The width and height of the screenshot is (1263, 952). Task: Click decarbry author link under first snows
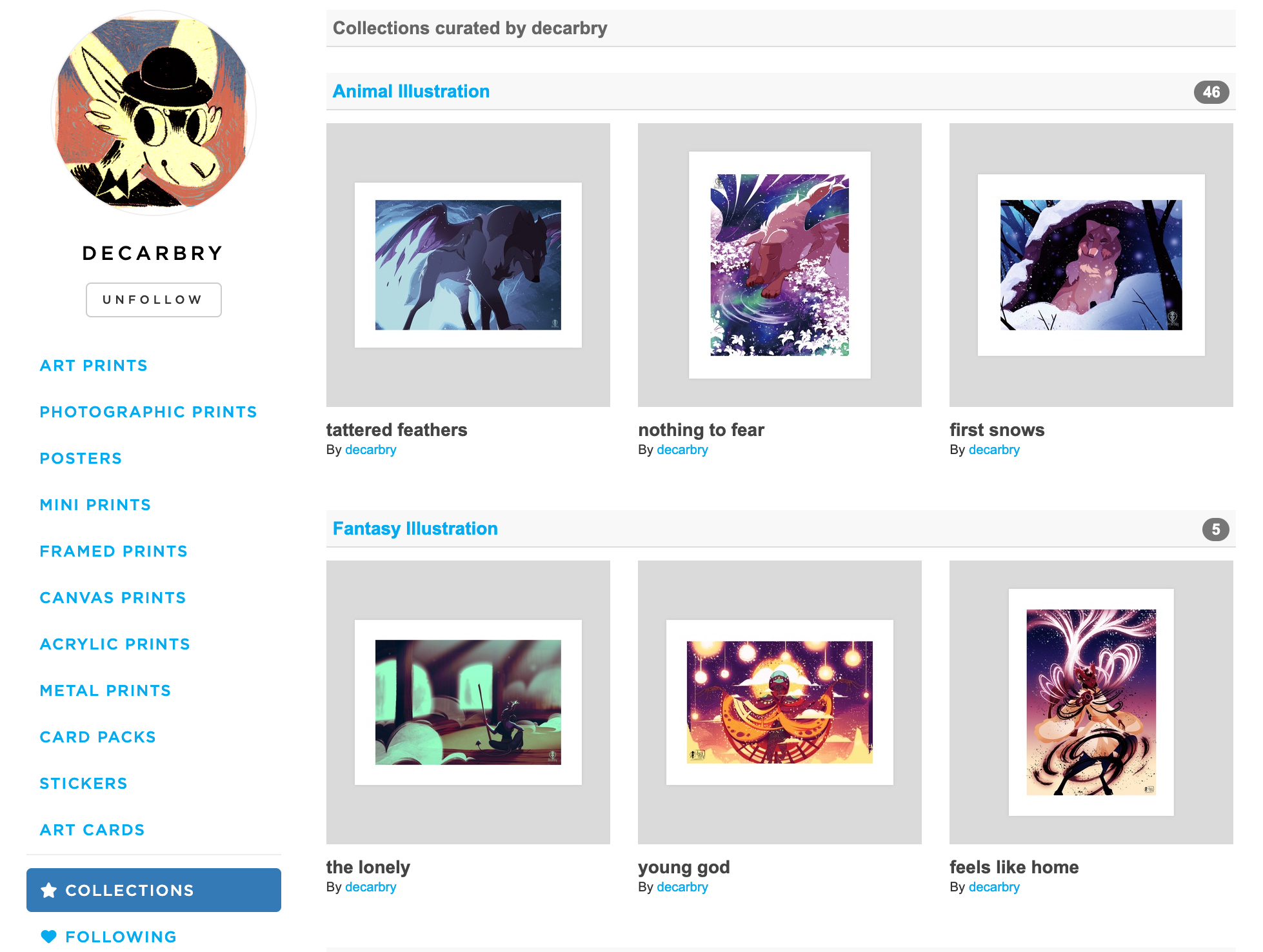tap(994, 450)
